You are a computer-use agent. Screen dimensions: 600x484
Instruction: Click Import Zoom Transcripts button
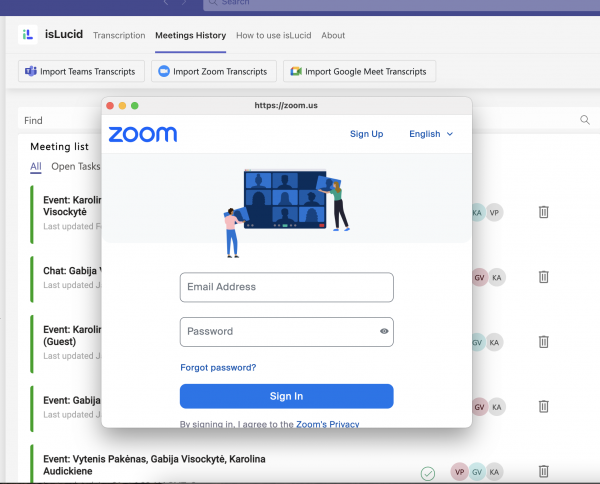[x=214, y=71]
